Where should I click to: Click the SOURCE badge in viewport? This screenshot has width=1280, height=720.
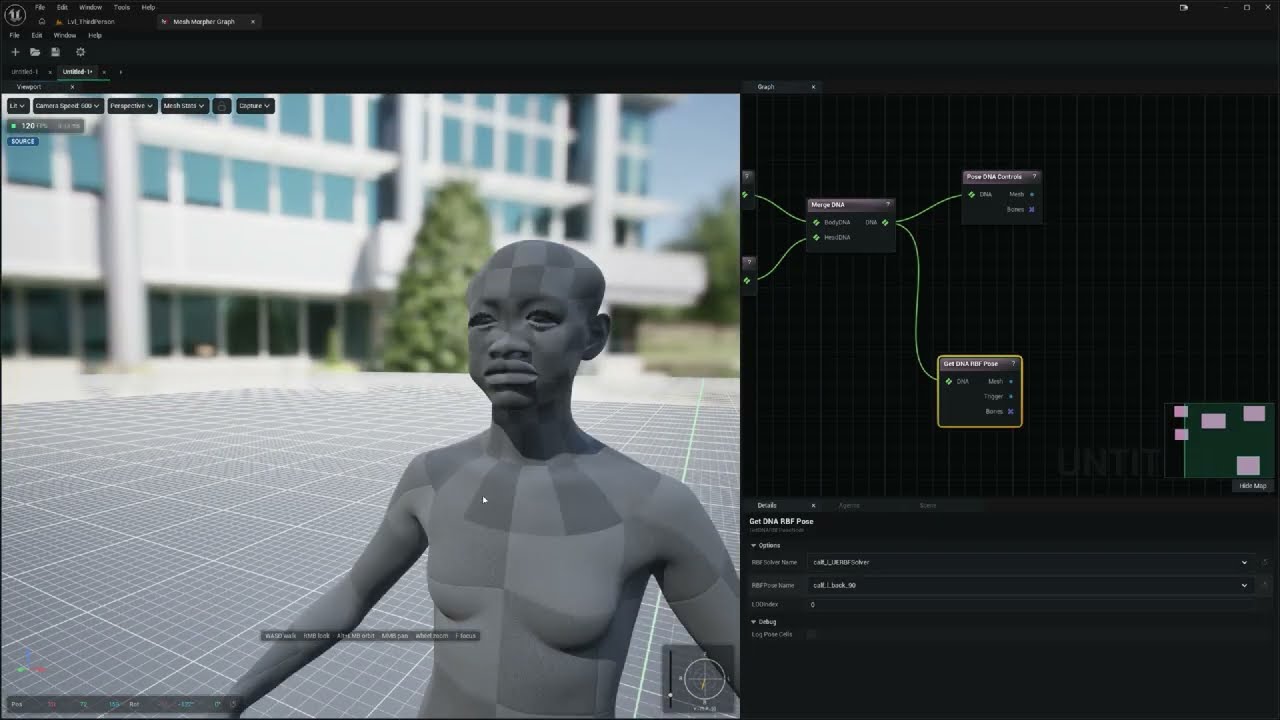pos(23,141)
